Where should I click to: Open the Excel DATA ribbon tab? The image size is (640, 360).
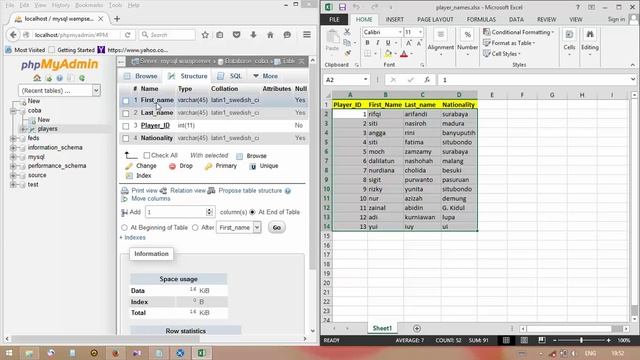[516, 20]
